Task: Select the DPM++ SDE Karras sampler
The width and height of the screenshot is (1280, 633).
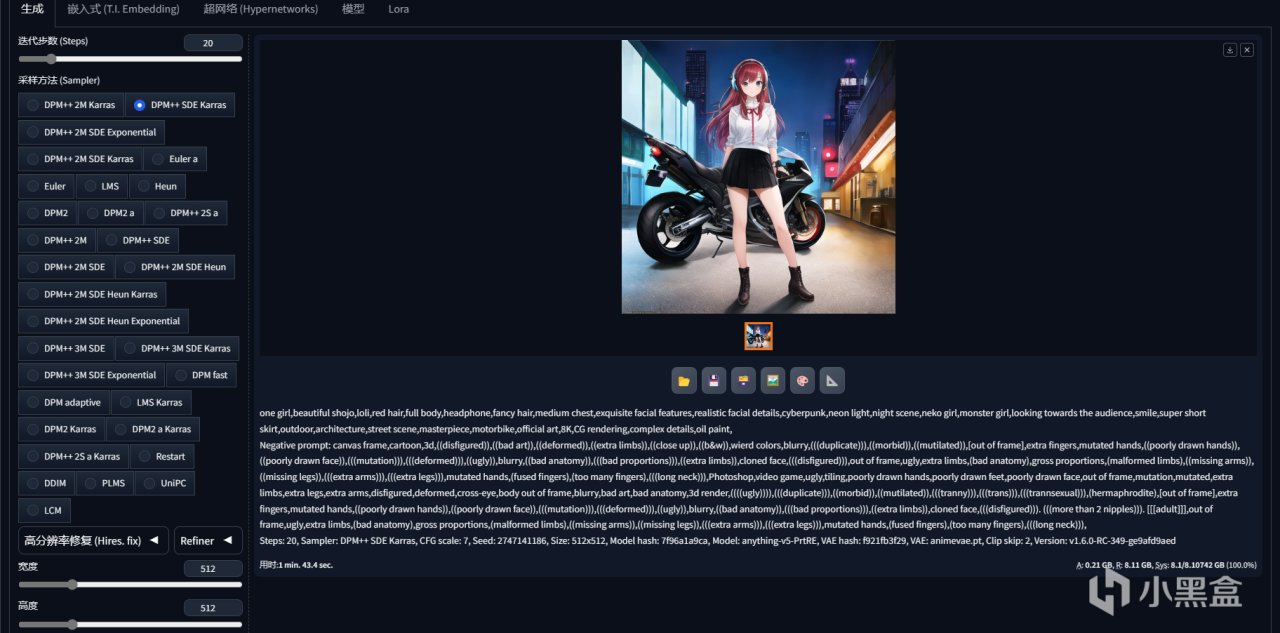Action: [x=180, y=105]
